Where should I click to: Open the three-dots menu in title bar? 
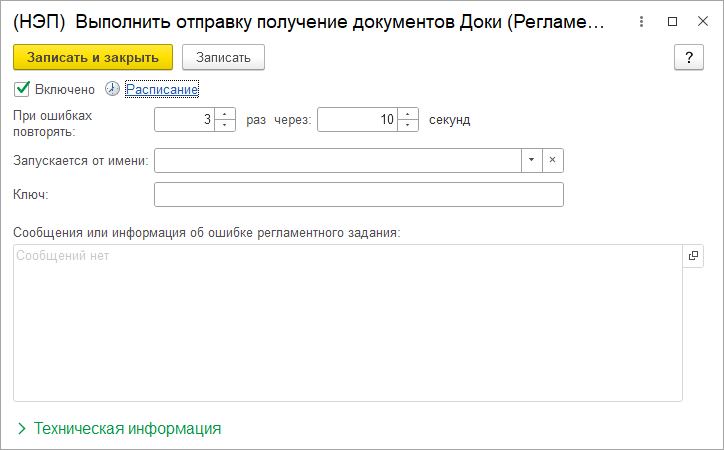pos(643,20)
